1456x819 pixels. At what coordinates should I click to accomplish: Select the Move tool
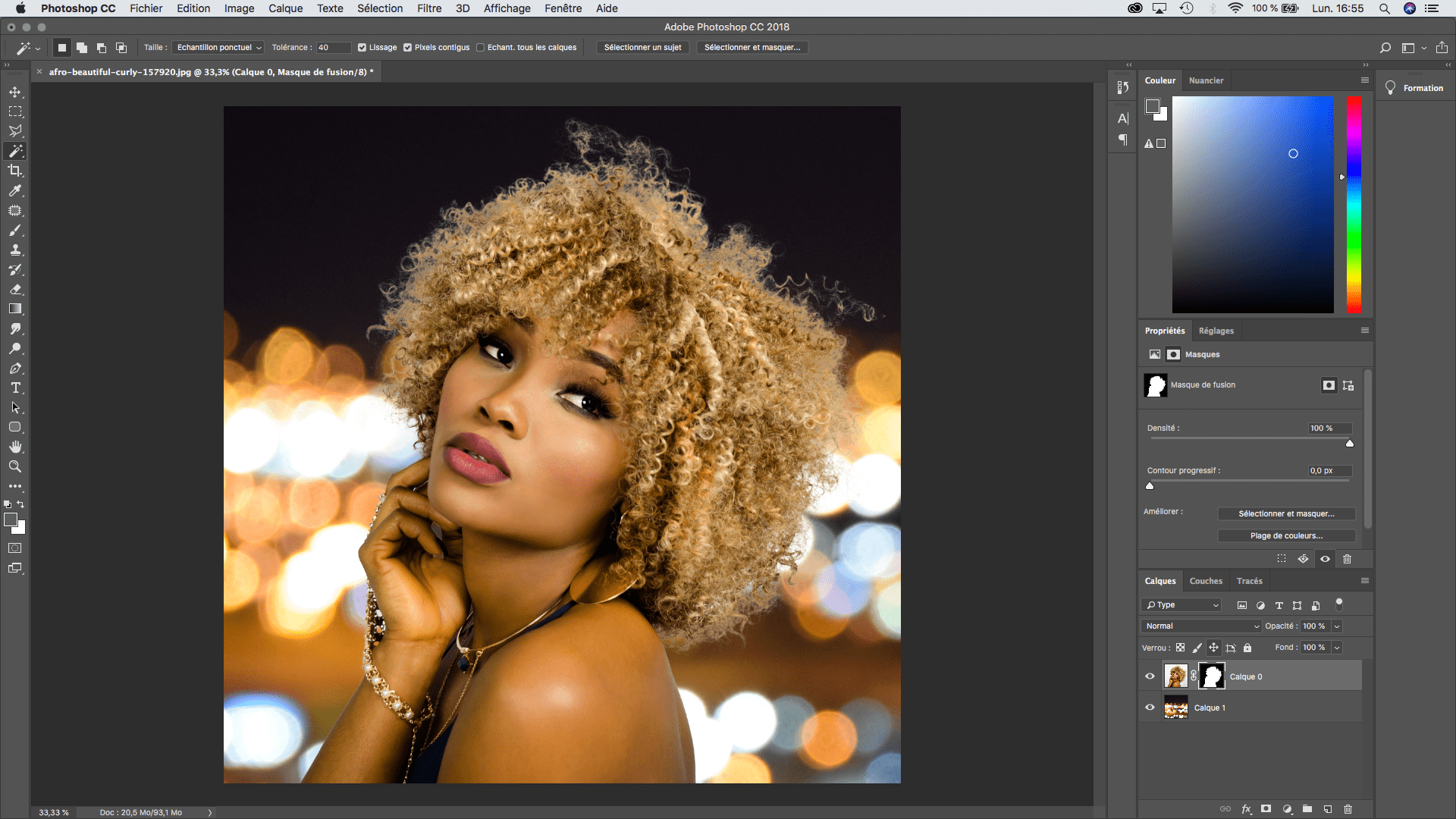[x=15, y=92]
